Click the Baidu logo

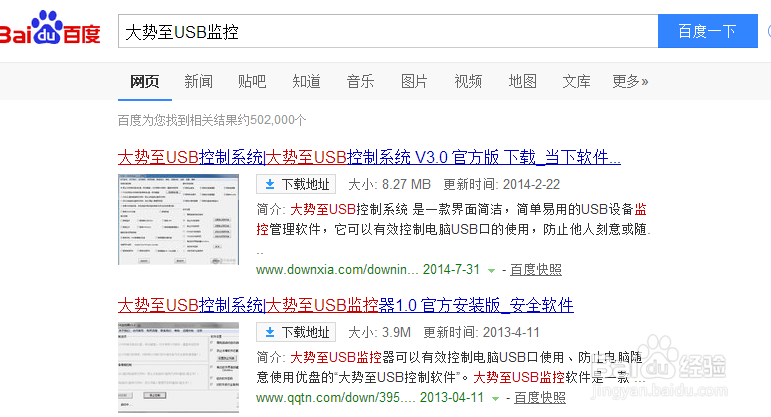50,28
